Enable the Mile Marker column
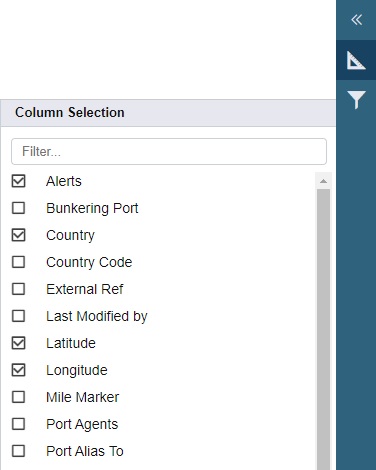376x470 pixels. click(18, 397)
